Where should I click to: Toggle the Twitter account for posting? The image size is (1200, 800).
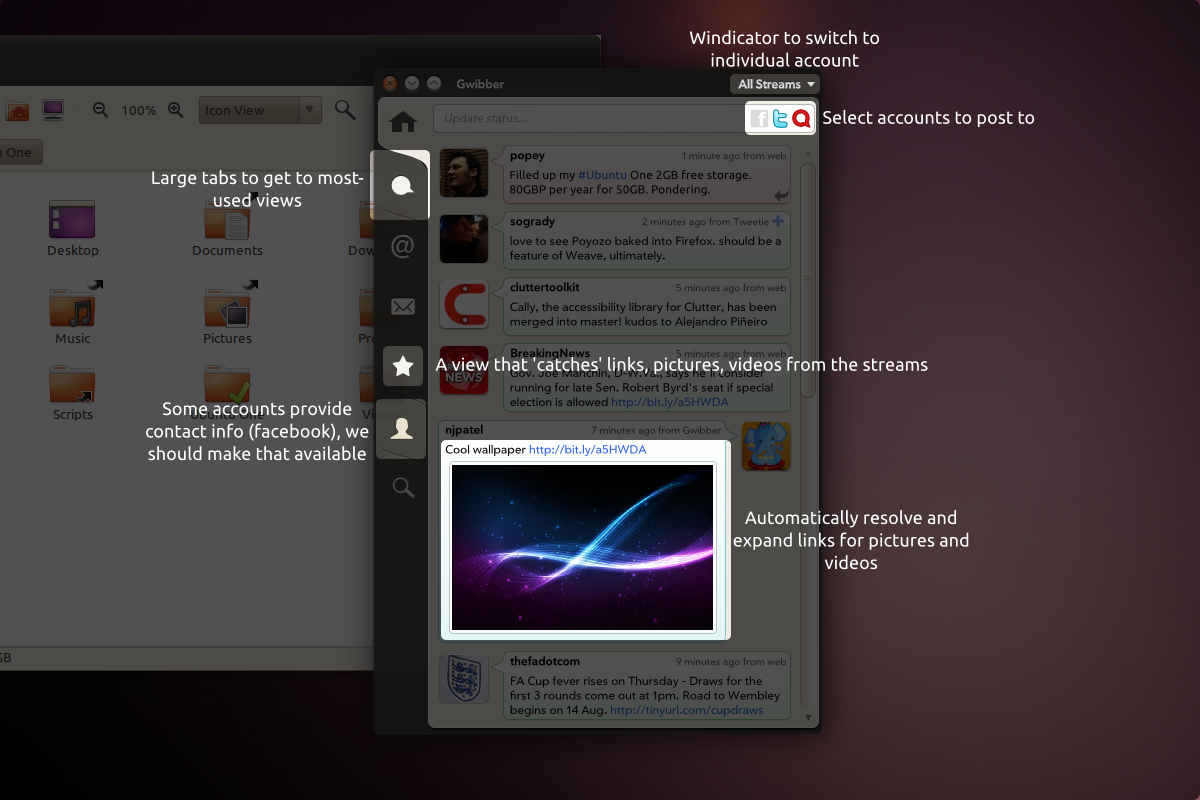780,119
